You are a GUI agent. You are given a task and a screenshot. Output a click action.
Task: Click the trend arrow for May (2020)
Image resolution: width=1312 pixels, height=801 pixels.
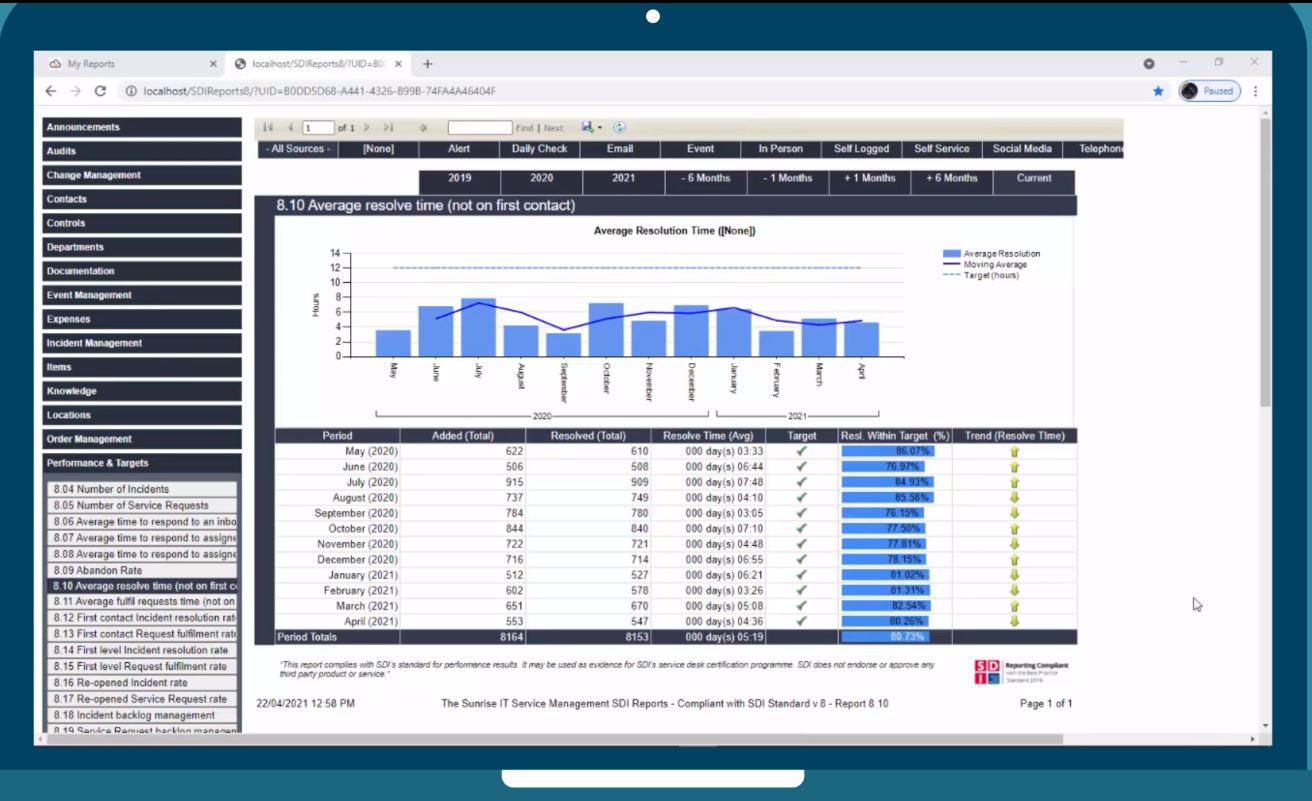tap(1014, 452)
